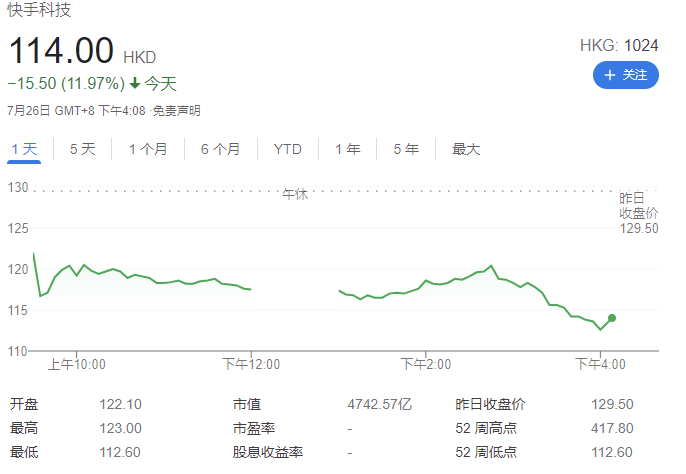
Task: Click the green current-price dot on chart
Action: coord(612,318)
